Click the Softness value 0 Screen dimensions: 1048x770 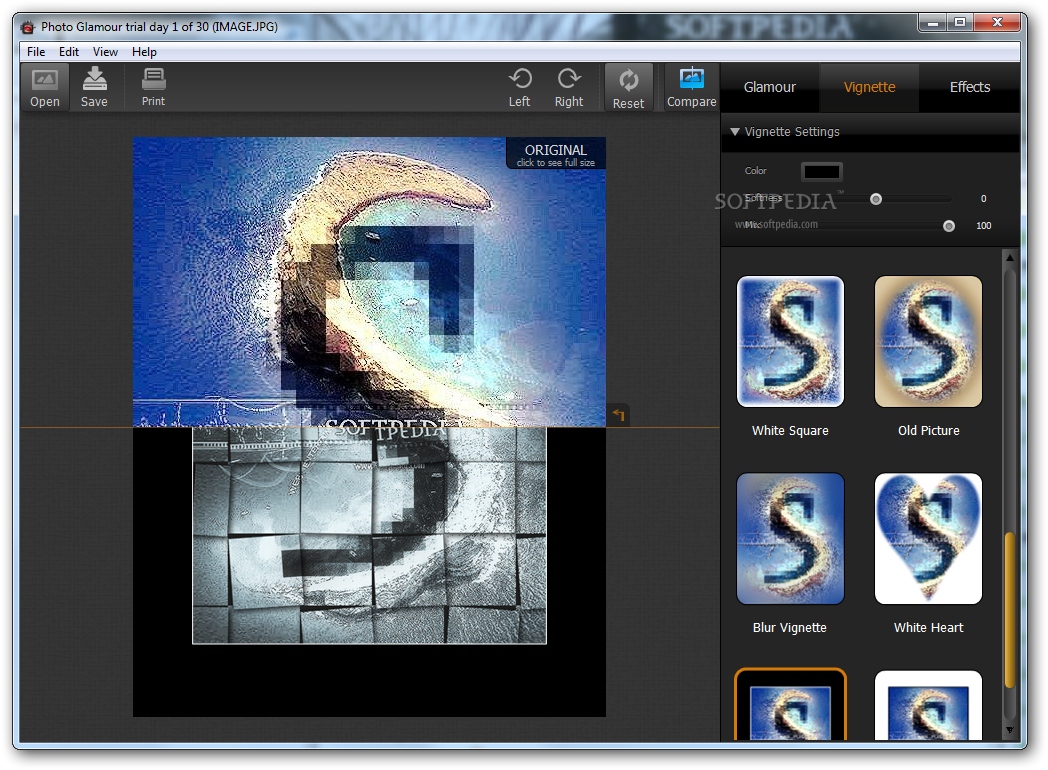pos(983,199)
